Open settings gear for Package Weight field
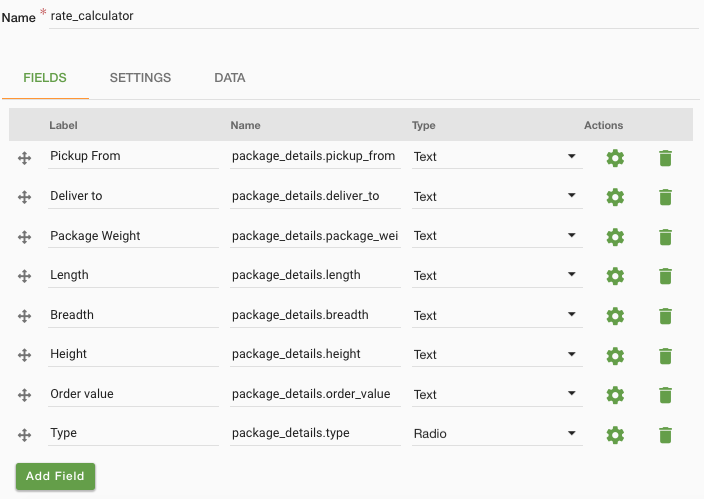Screen dimensions: 704x499 click(615, 237)
